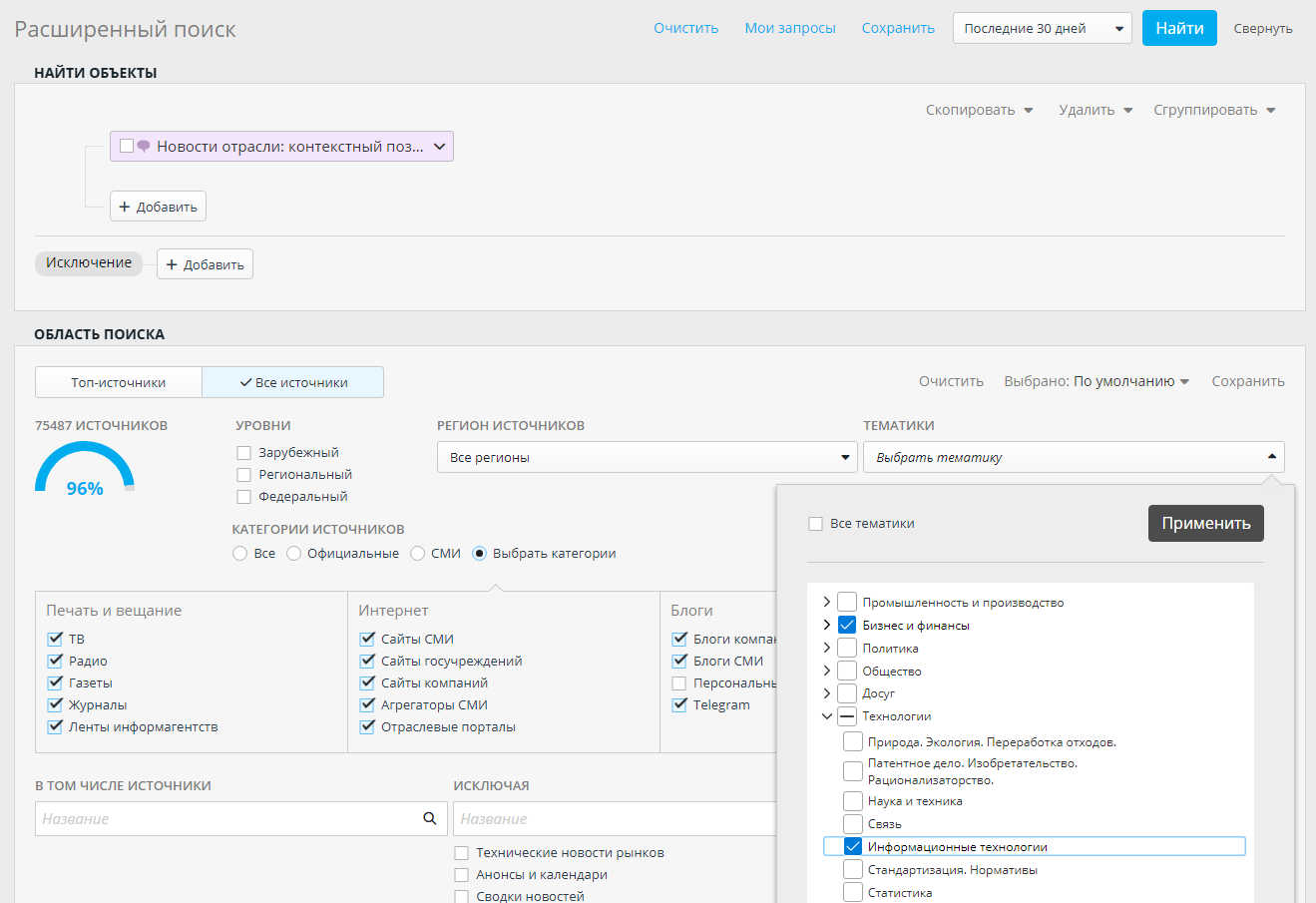Click the sources coverage 96% gauge
Image resolution: width=1316 pixels, height=903 pixels.
[85, 469]
